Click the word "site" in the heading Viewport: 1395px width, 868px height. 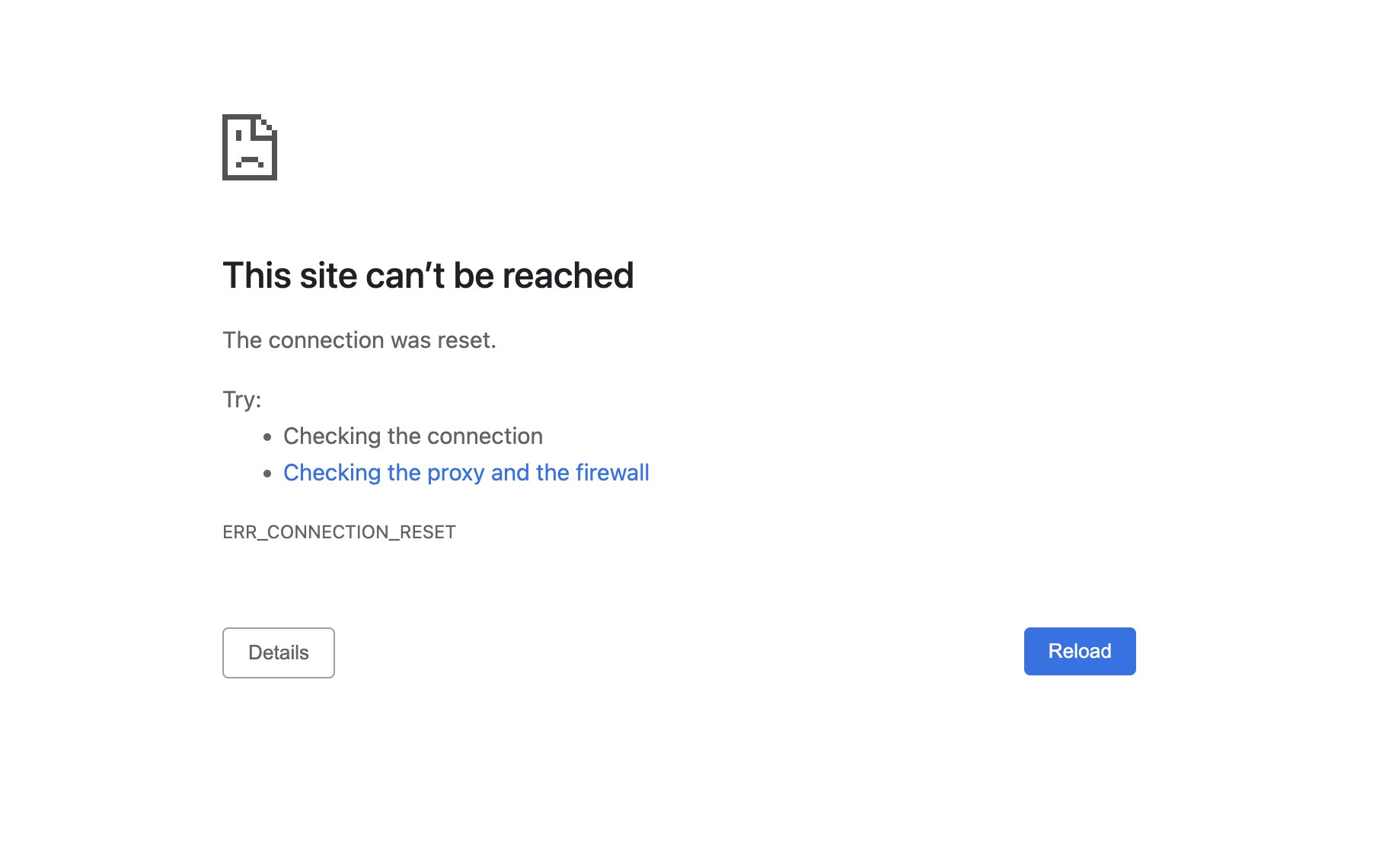click(328, 276)
